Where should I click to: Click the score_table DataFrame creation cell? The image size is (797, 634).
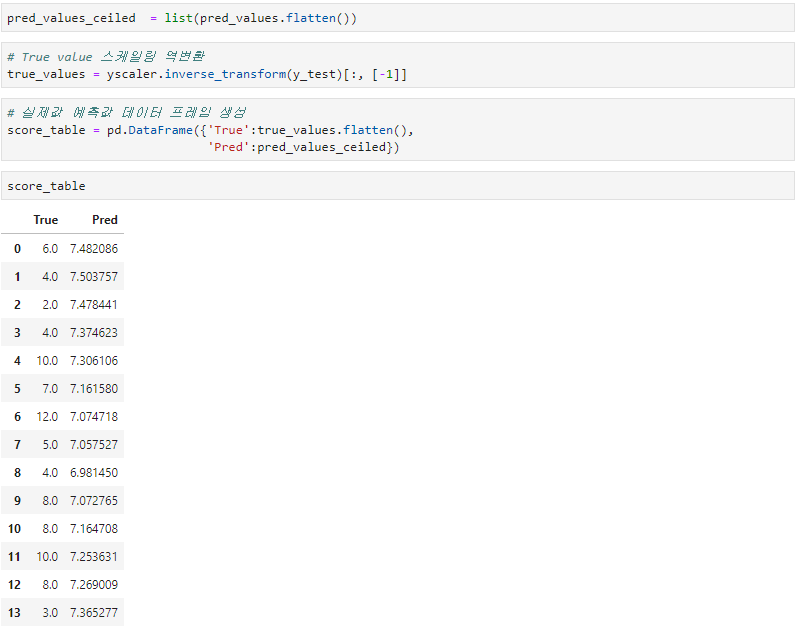[x=397, y=130]
